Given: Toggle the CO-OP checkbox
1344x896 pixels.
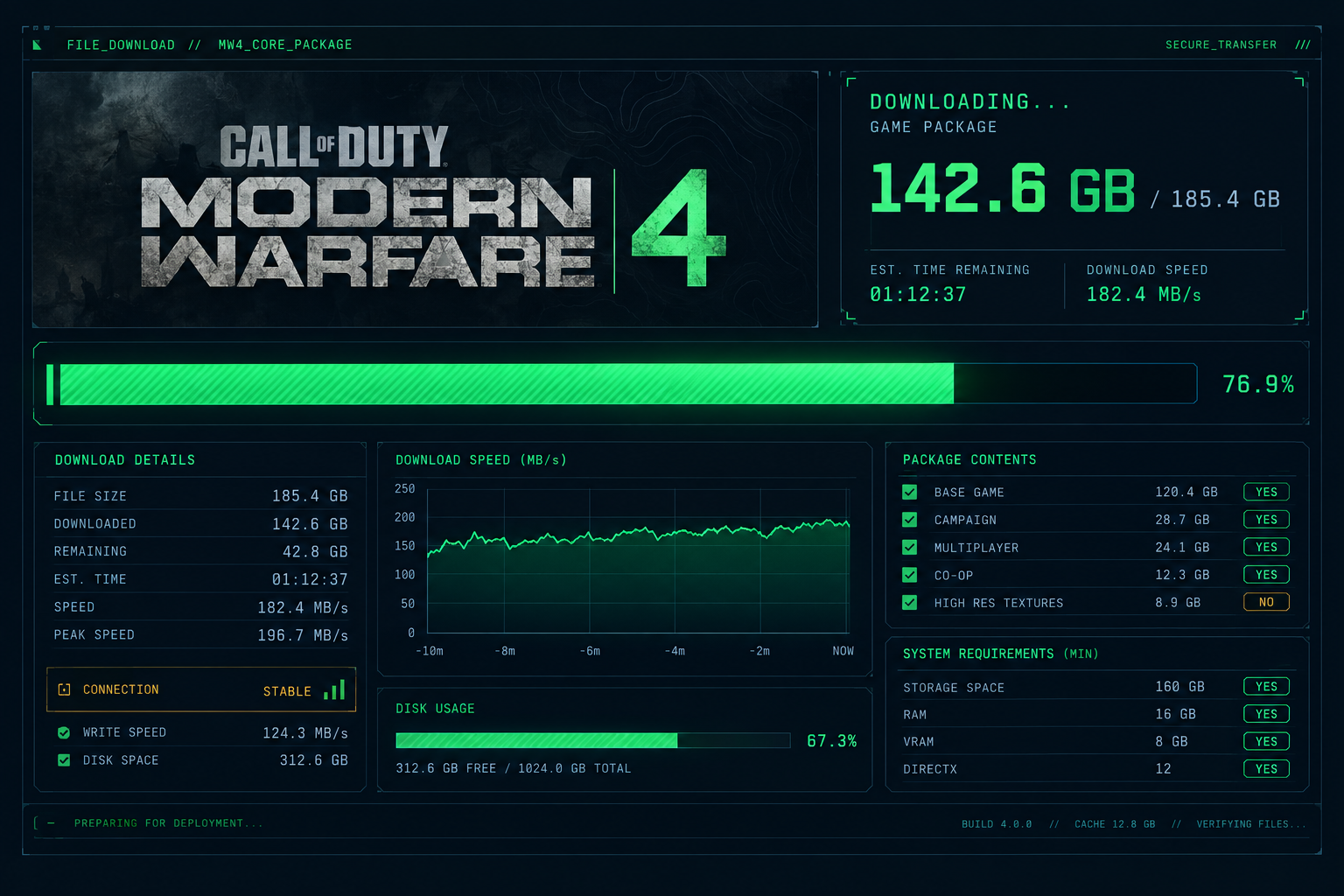Looking at the screenshot, I should 910,575.
